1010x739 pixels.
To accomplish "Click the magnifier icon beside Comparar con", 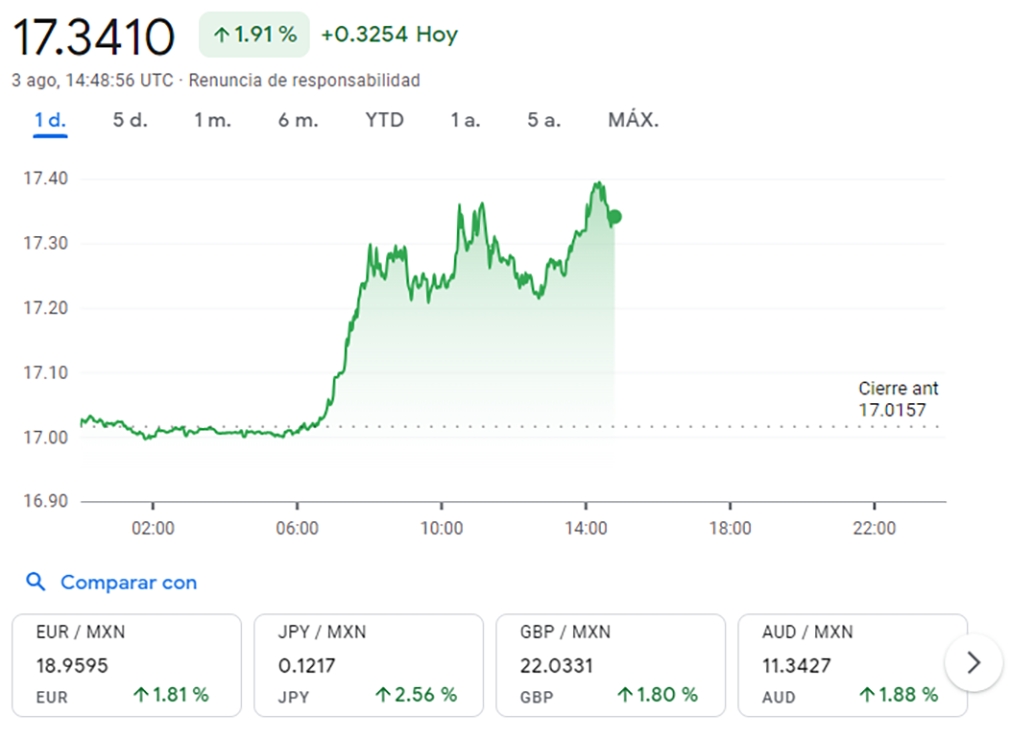I will coord(35,582).
